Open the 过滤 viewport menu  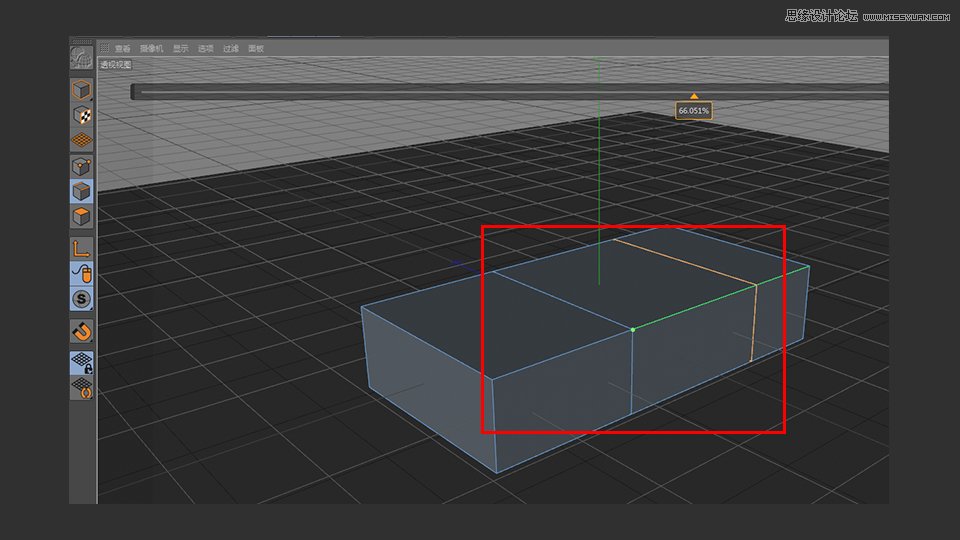(231, 48)
